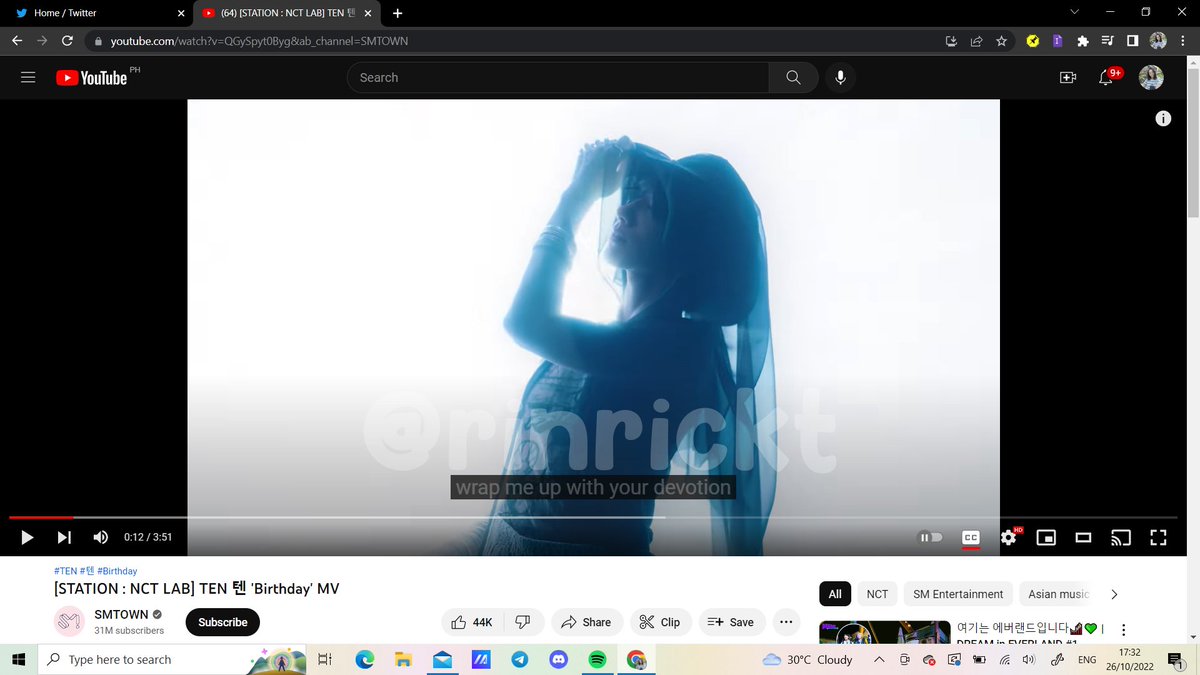Open notifications bell with 9+ badge

(x=1106, y=78)
